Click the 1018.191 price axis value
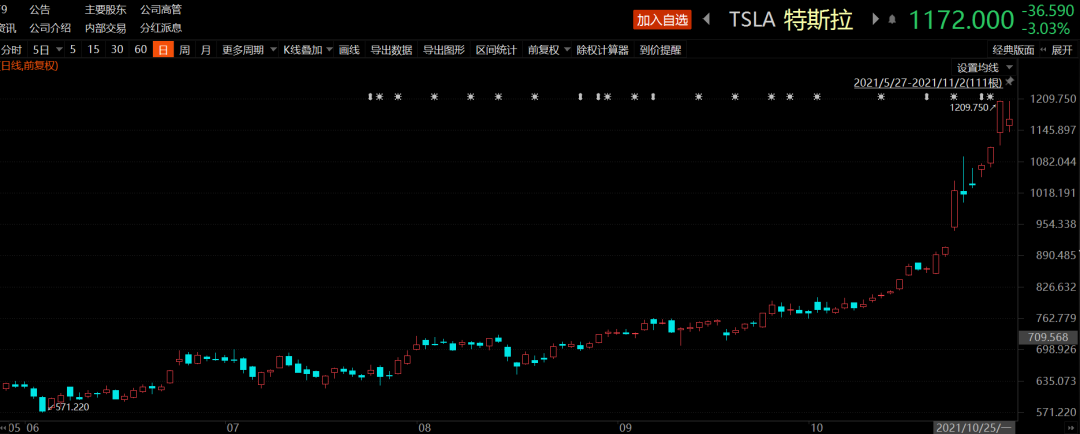 1051,193
